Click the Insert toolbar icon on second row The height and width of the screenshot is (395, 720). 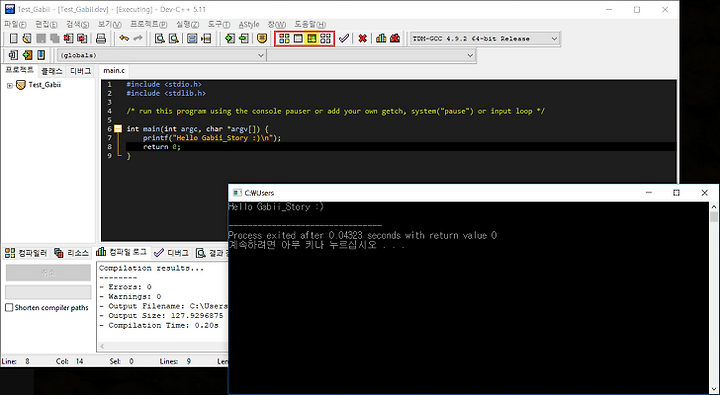pyautogui.click(x=13, y=55)
